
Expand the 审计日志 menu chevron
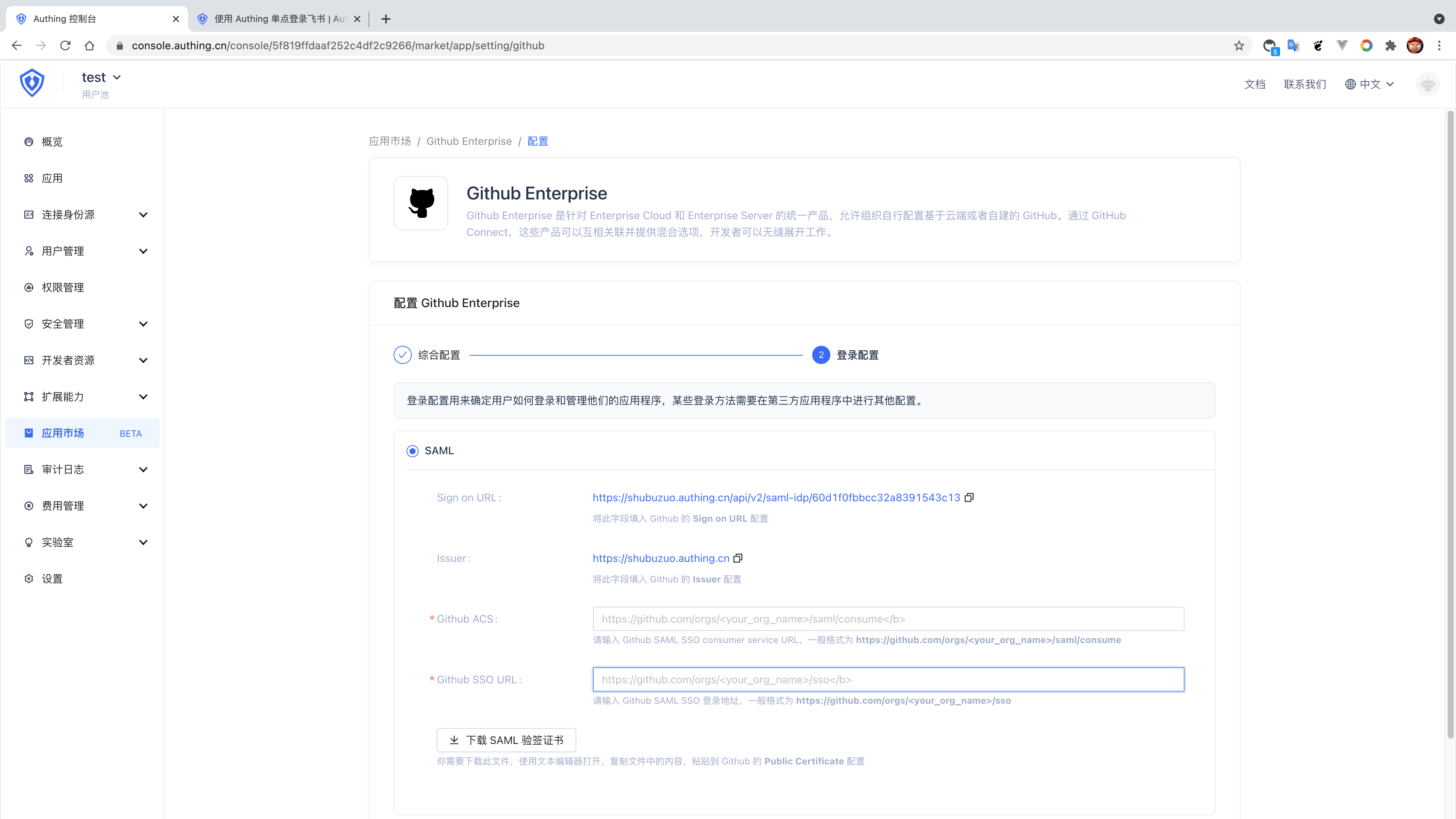click(144, 470)
